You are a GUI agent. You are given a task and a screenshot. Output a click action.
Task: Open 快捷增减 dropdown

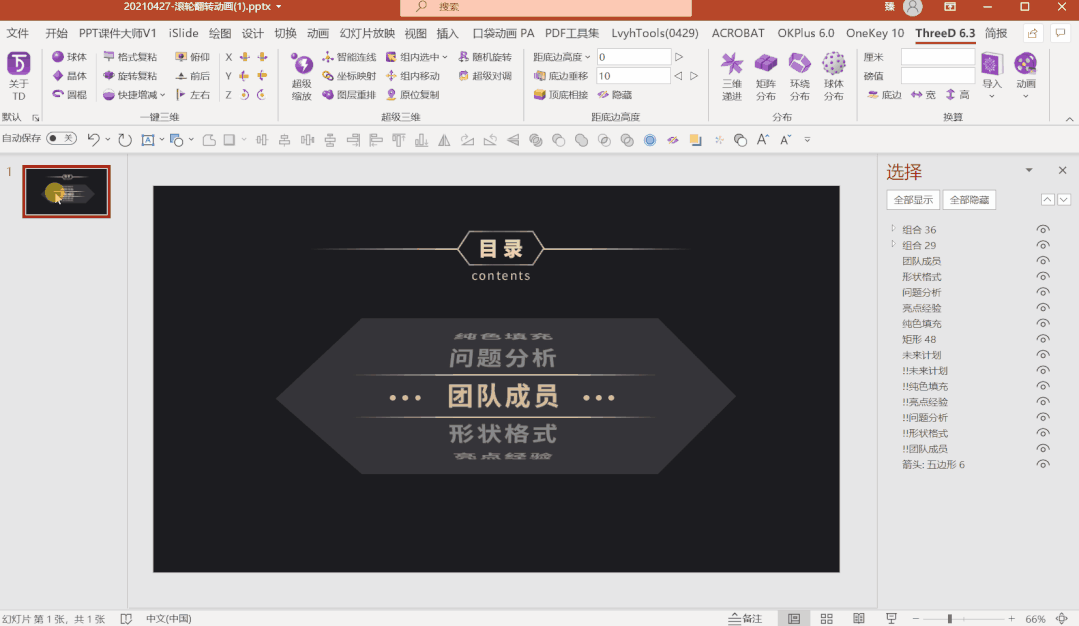pyautogui.click(x=162, y=95)
